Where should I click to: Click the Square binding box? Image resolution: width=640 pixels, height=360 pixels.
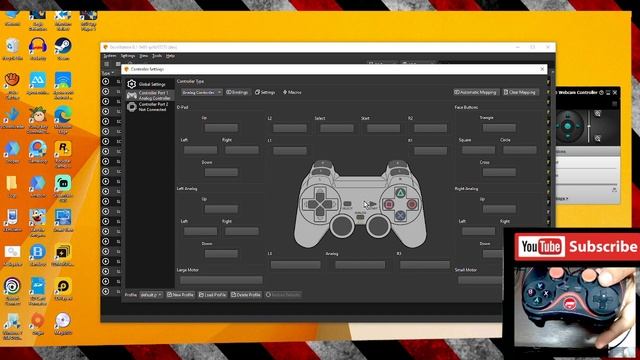point(478,150)
